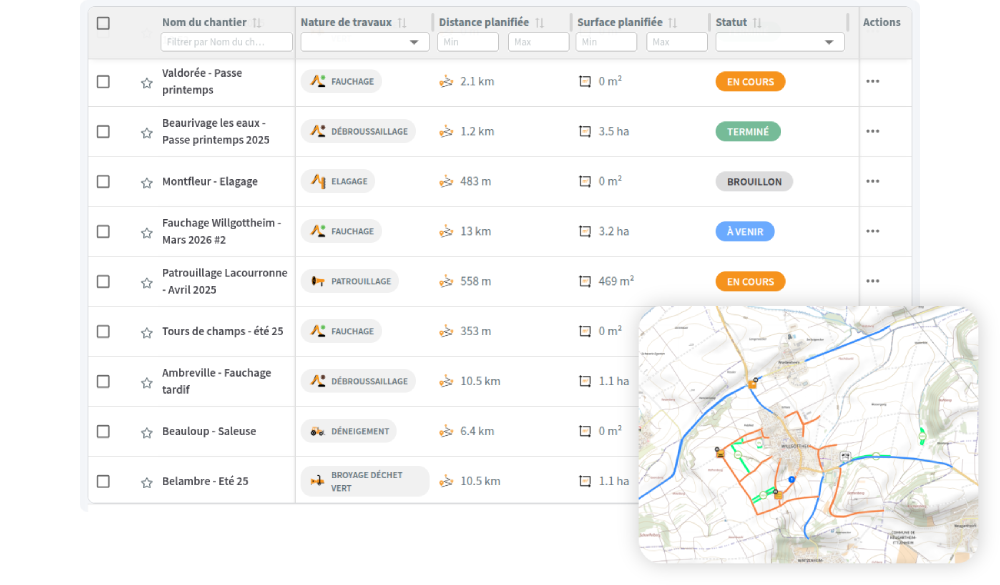Sort the Statut column
Viewport: 1000px width, 585px height.
[x=757, y=23]
